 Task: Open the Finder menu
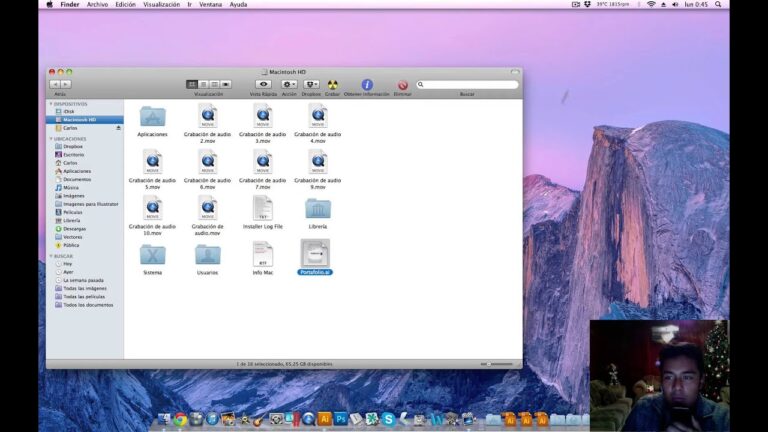[70, 4]
